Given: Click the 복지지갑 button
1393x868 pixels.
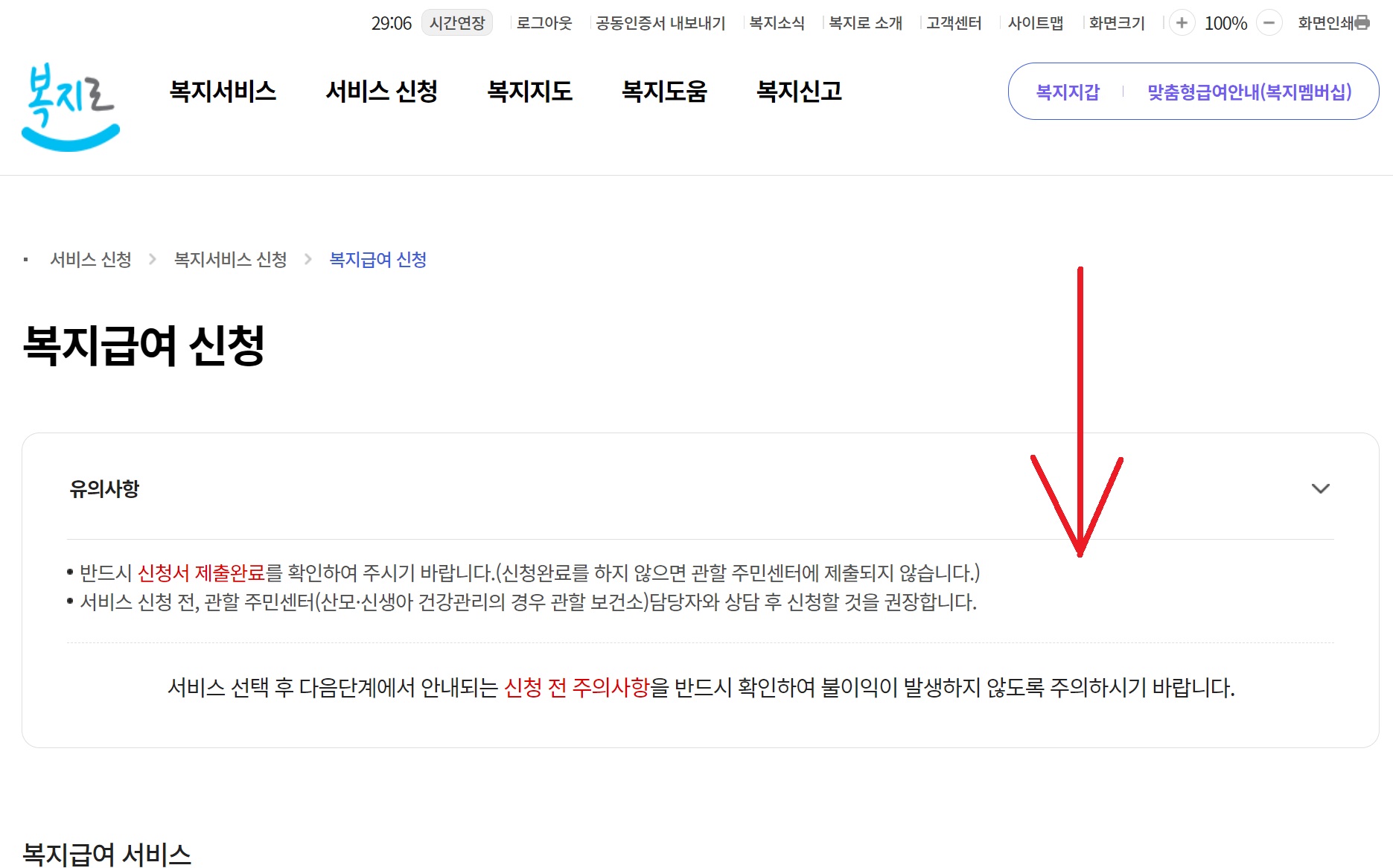Looking at the screenshot, I should tap(1066, 91).
